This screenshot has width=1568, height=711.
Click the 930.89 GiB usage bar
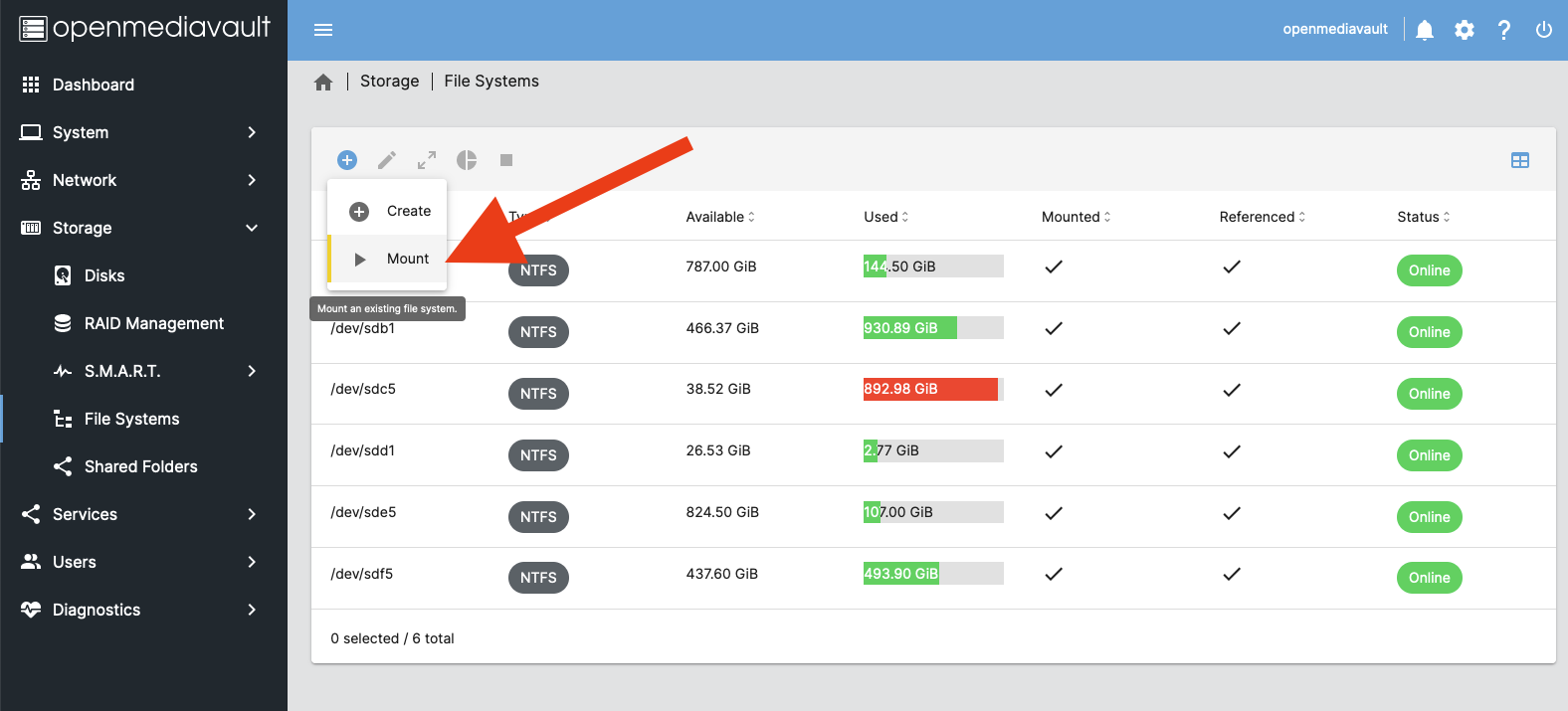coord(933,328)
